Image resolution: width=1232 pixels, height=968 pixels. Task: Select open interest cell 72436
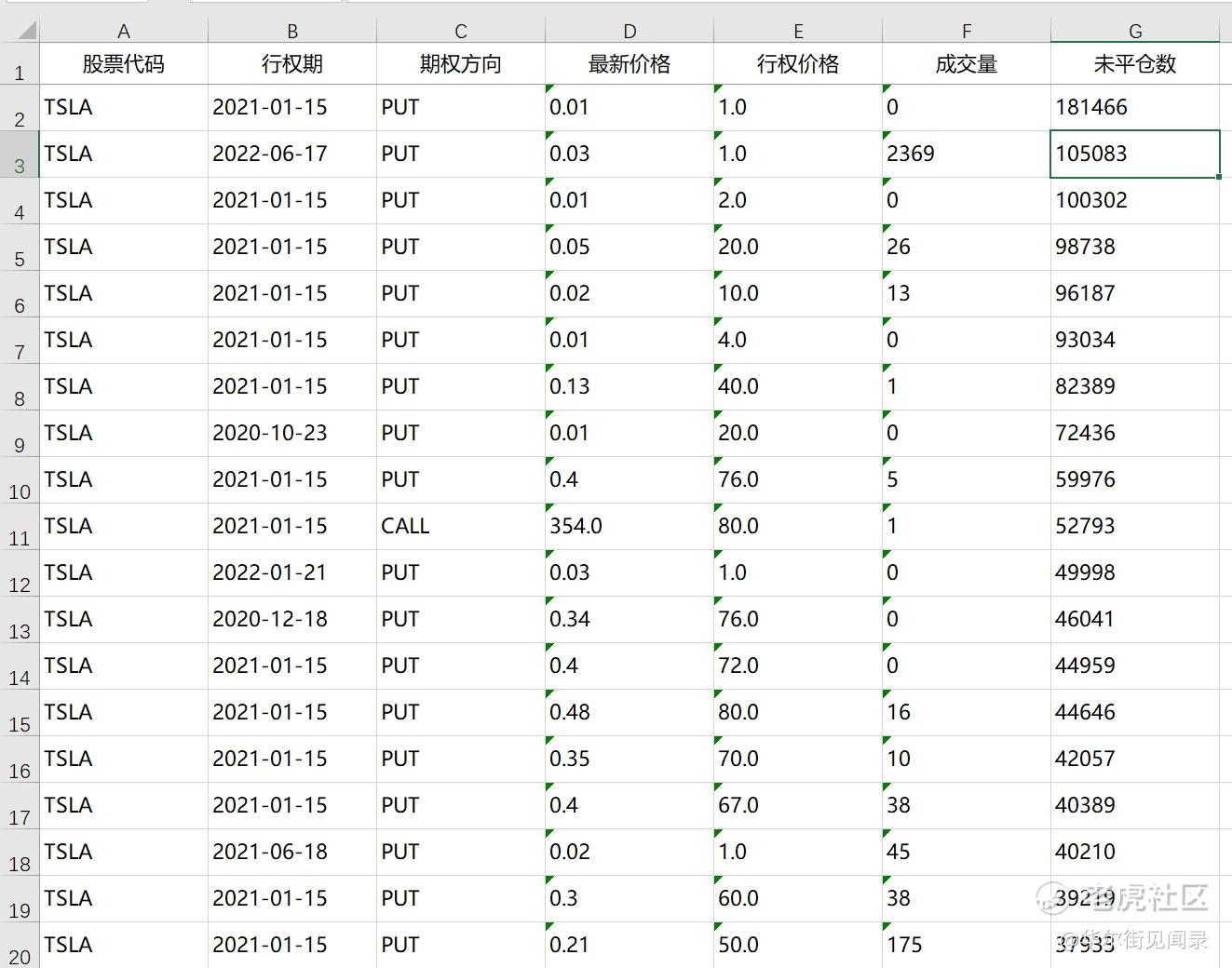click(1134, 433)
